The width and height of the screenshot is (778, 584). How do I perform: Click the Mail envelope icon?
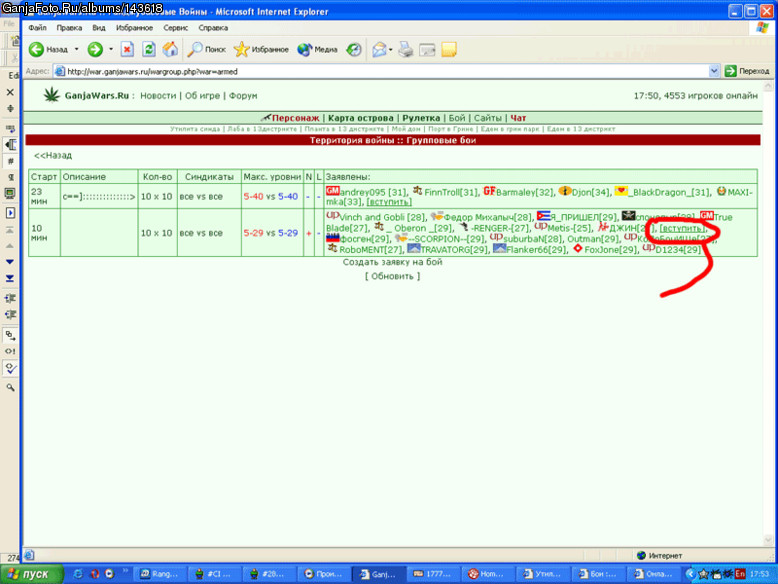379,49
